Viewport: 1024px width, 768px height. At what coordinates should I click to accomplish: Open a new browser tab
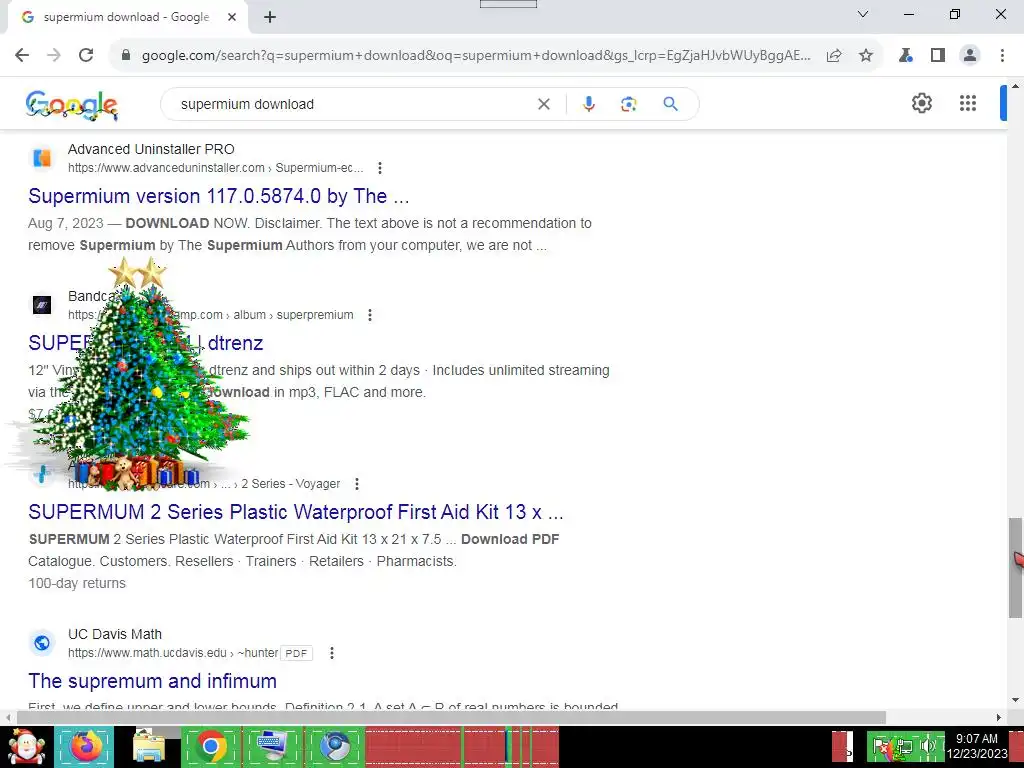pos(270,17)
